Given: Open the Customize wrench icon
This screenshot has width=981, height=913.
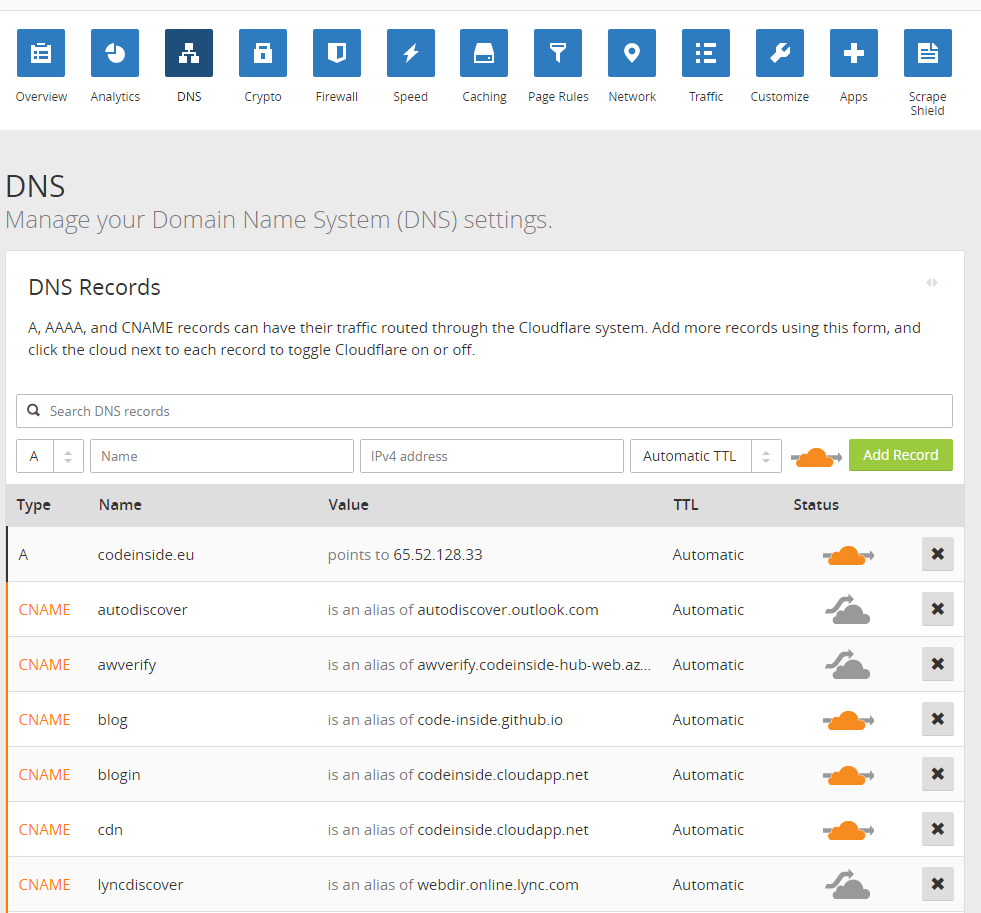Looking at the screenshot, I should point(780,53).
